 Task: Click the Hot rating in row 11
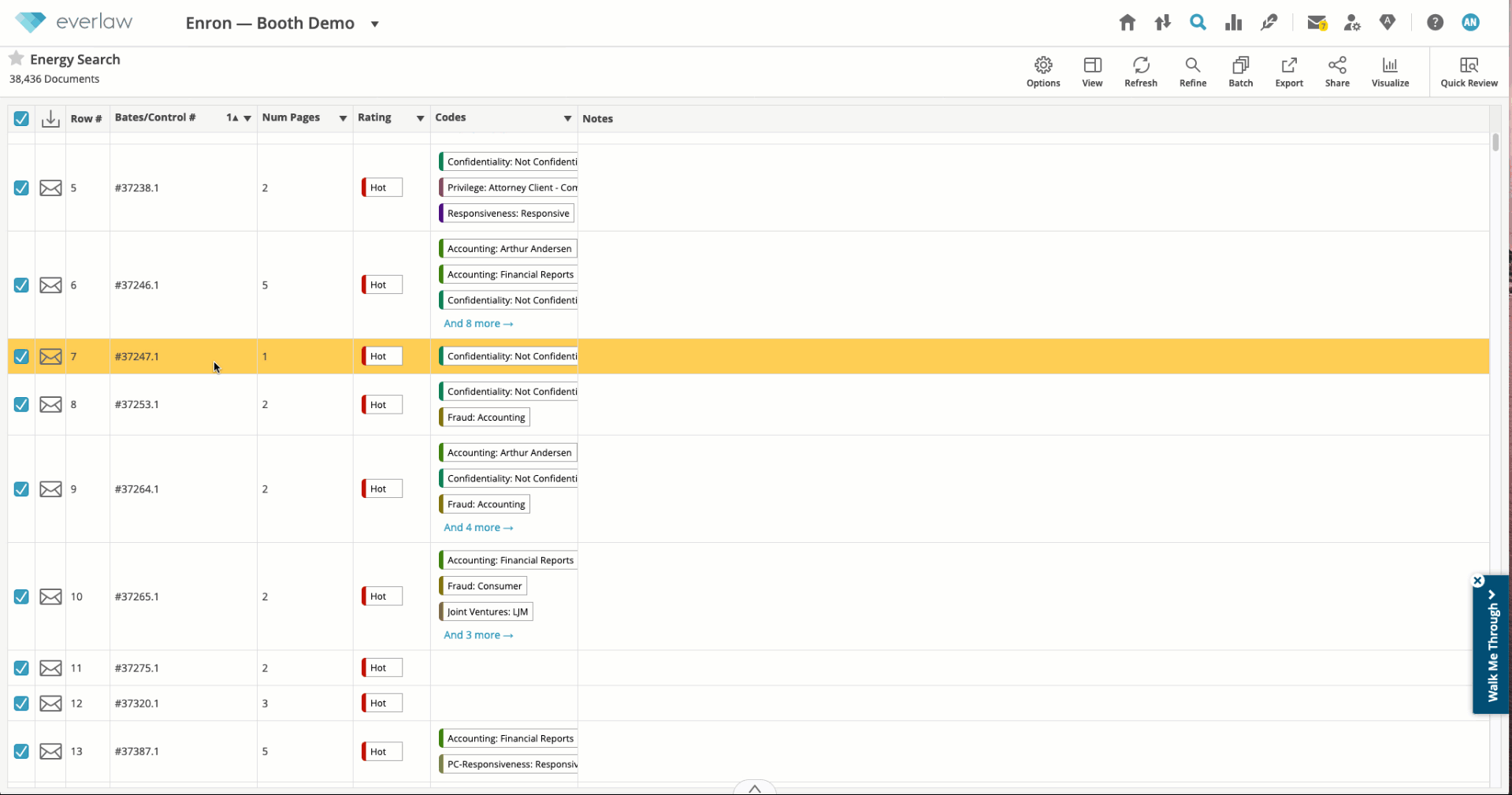pyautogui.click(x=382, y=667)
